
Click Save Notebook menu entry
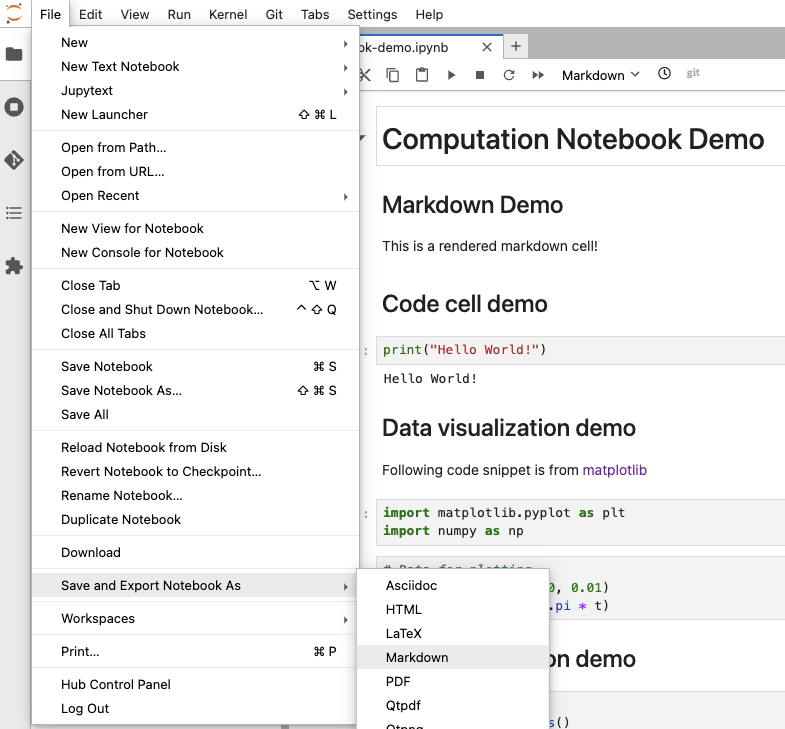tap(195, 367)
